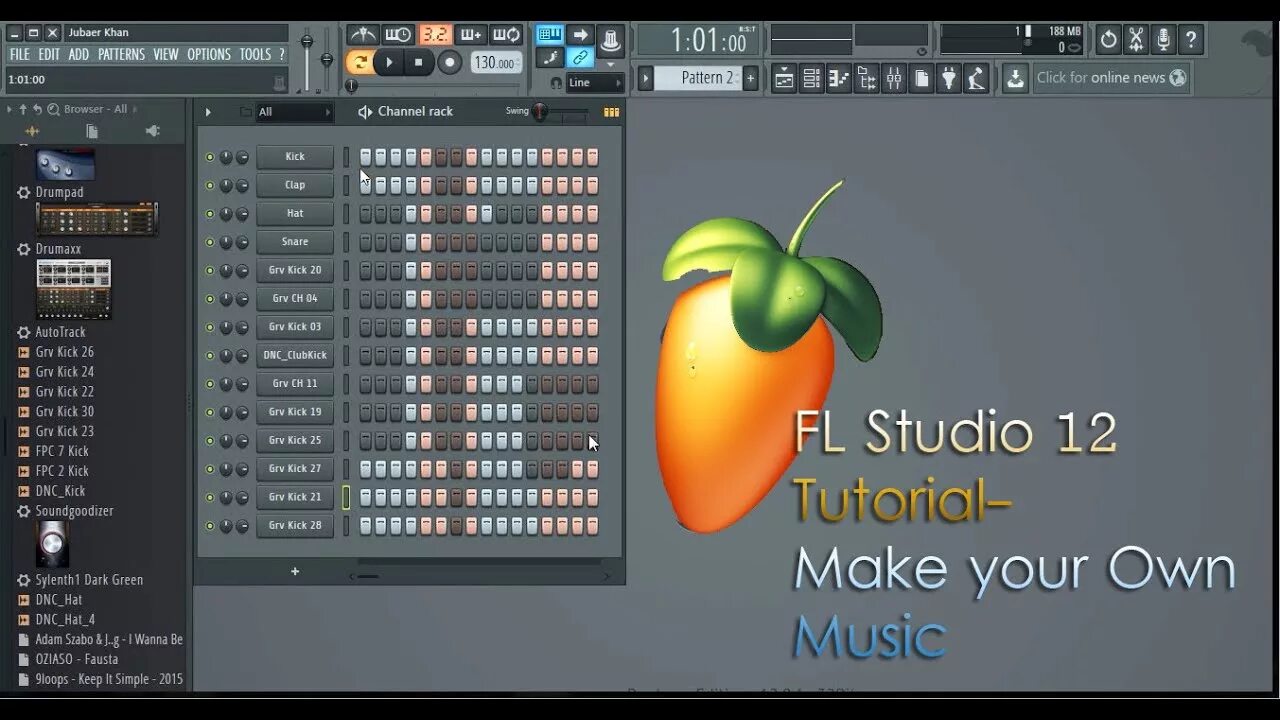
Task: Toggle loop recording icon
Action: (x=507, y=35)
